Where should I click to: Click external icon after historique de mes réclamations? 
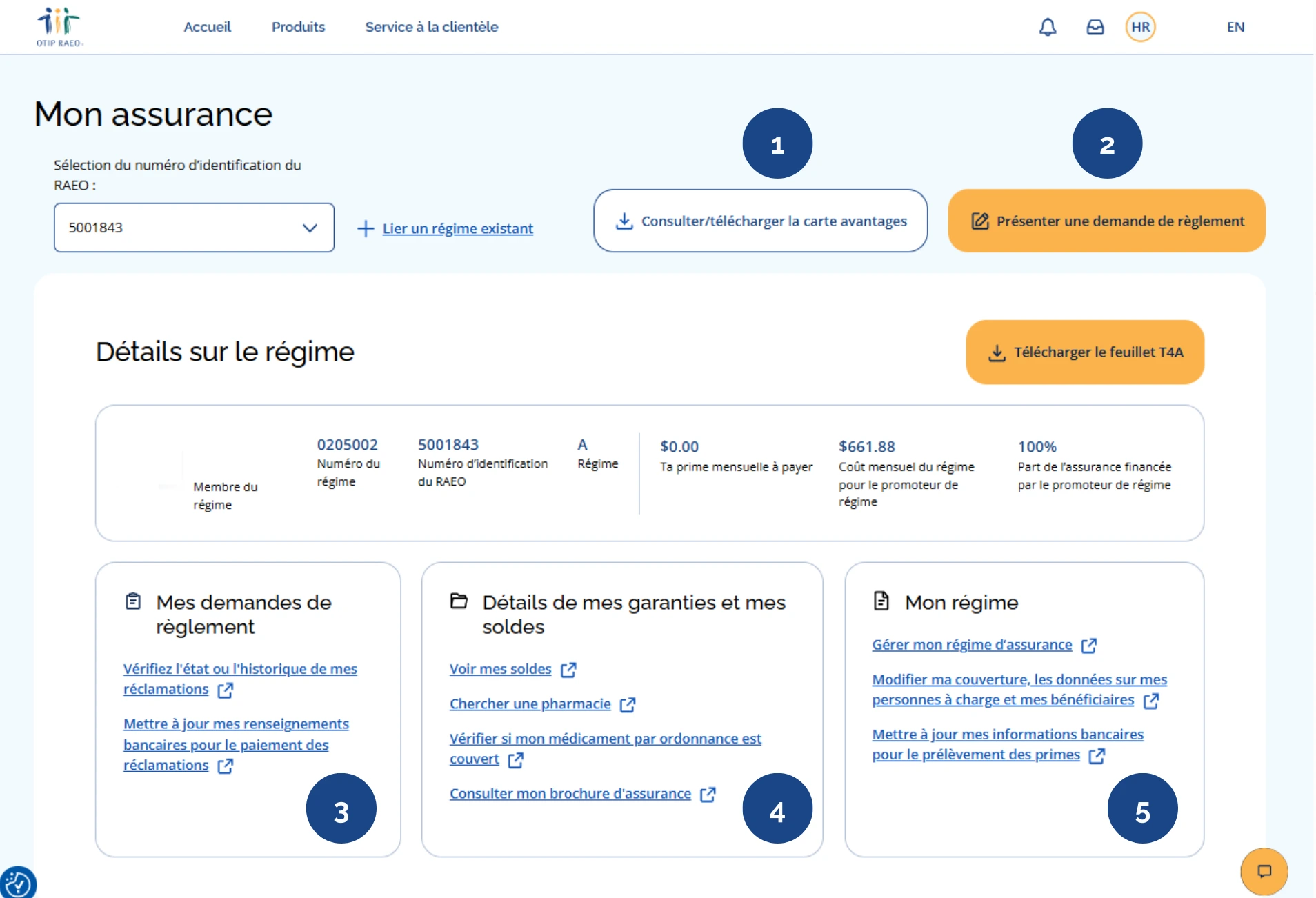tap(225, 690)
